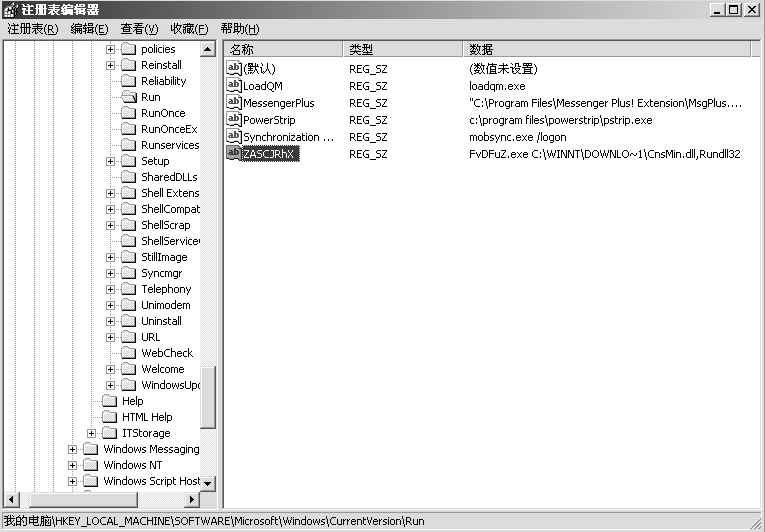Expand the URL key

[110, 338]
